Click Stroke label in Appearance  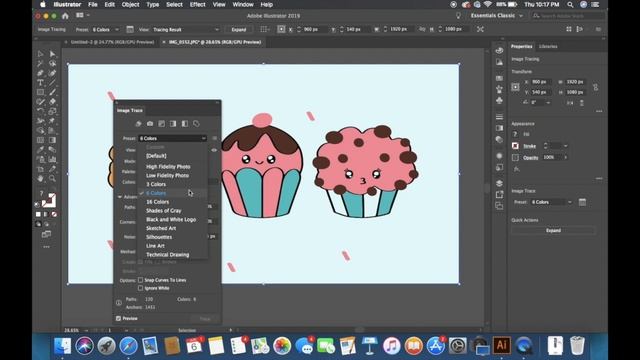[529, 146]
